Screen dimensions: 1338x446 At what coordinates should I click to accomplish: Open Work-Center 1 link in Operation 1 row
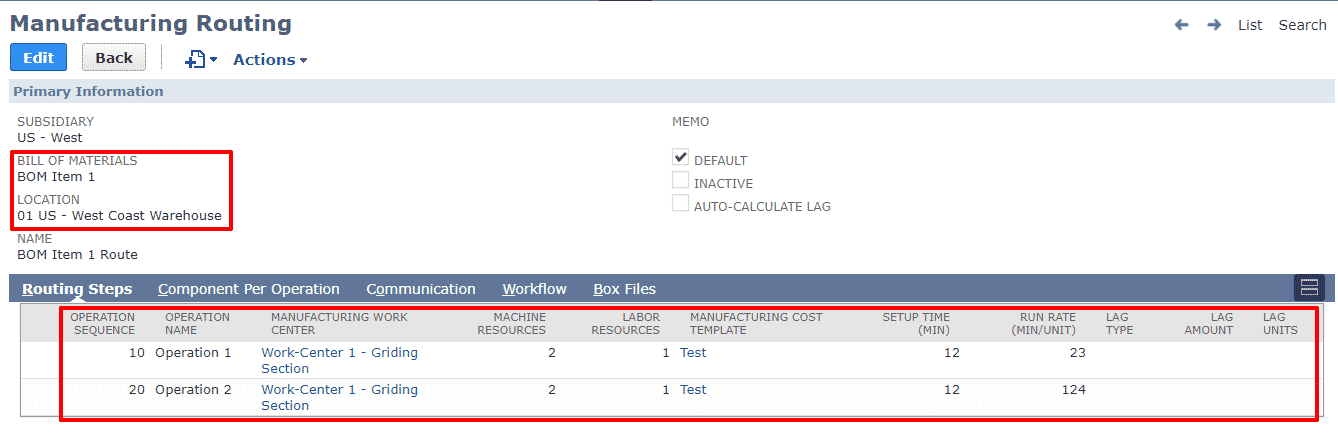tap(339, 360)
